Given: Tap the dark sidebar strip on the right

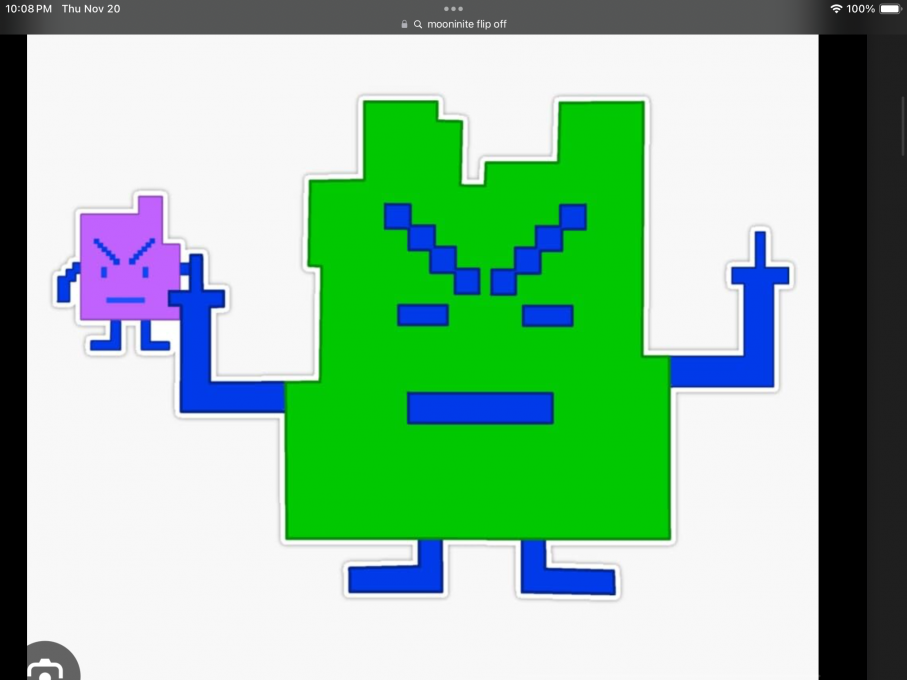Looking at the screenshot, I should pyautogui.click(x=886, y=350).
